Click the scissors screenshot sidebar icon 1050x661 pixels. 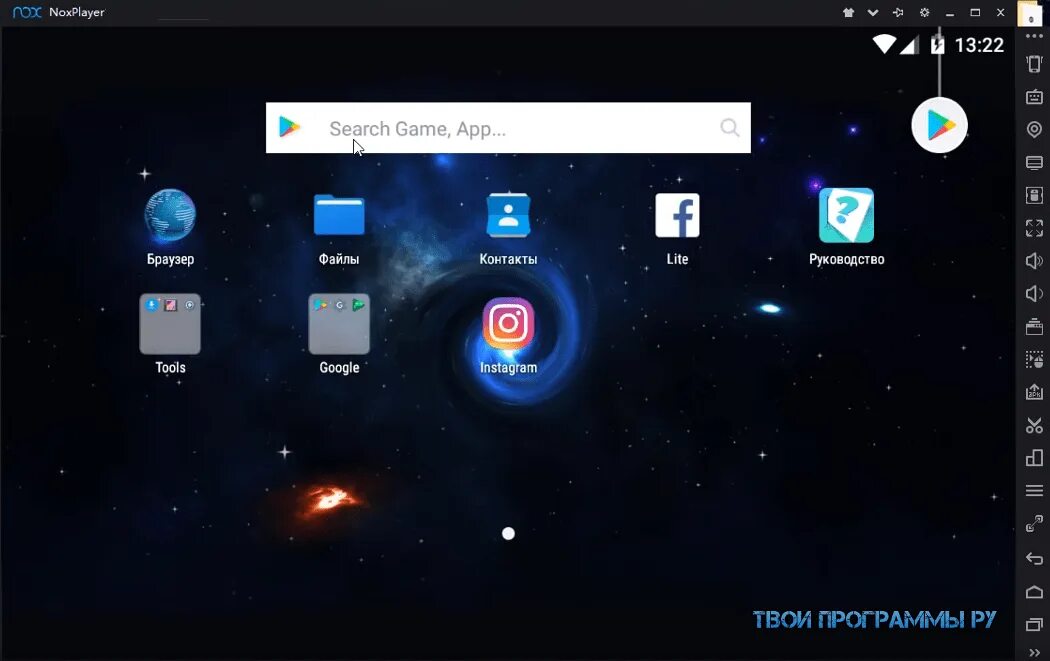1034,425
